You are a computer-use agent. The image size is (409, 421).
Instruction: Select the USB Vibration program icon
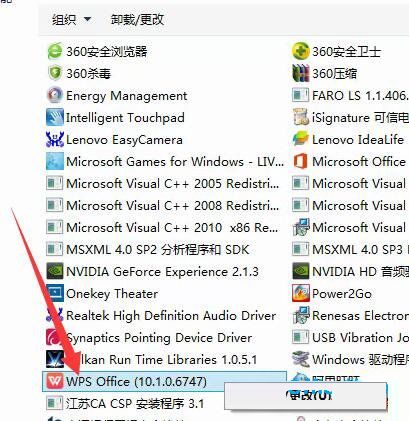(x=300, y=337)
